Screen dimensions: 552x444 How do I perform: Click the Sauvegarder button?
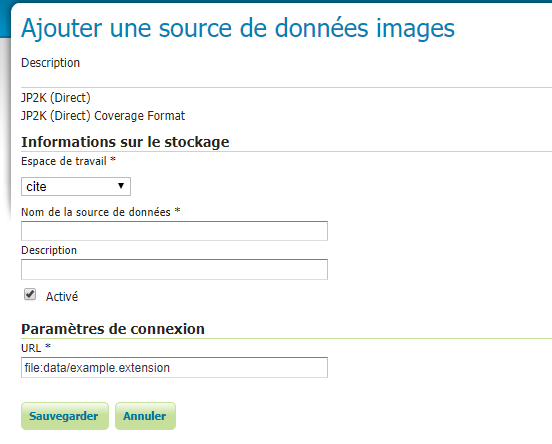(65, 416)
